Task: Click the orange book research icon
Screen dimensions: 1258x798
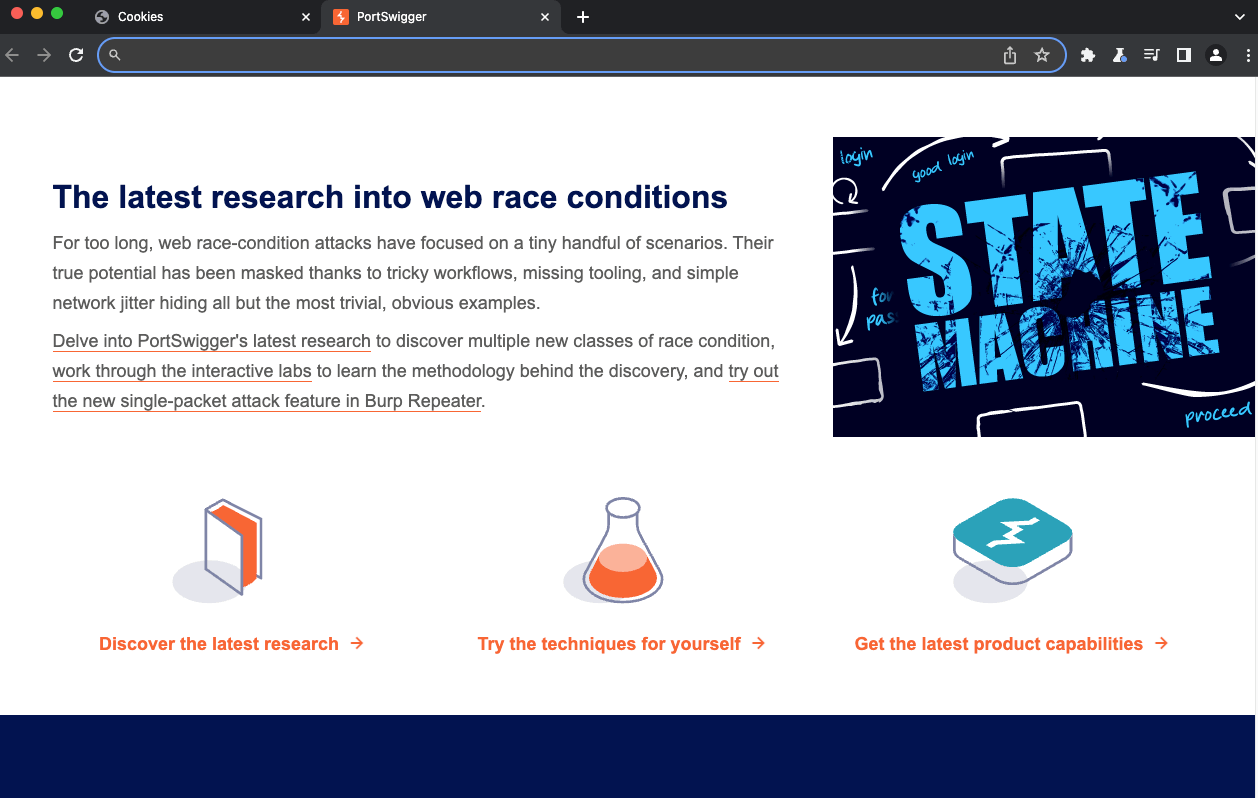Action: tap(218, 550)
